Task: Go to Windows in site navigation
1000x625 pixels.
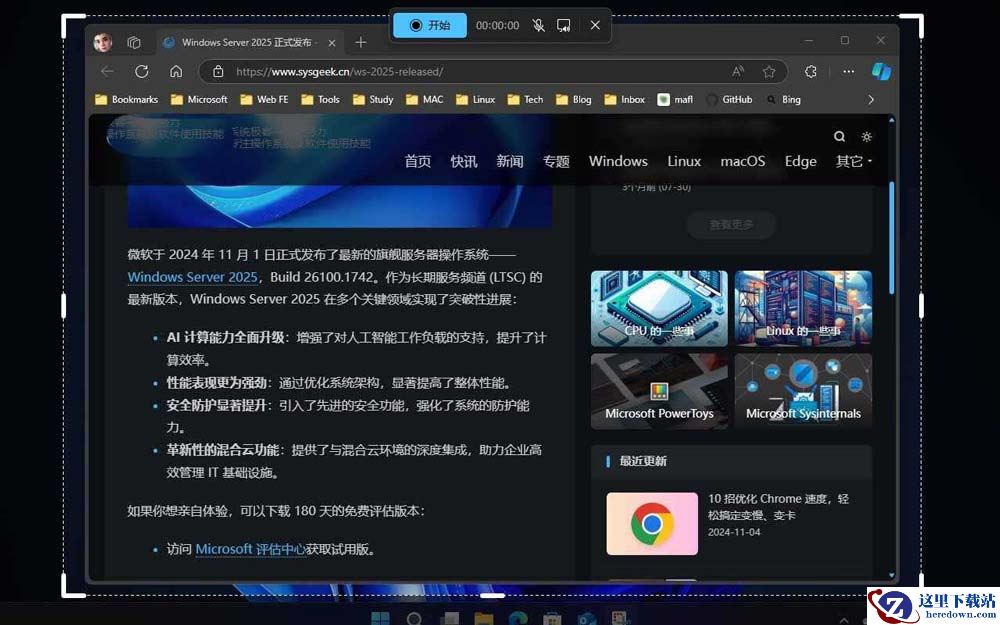Action: [618, 161]
